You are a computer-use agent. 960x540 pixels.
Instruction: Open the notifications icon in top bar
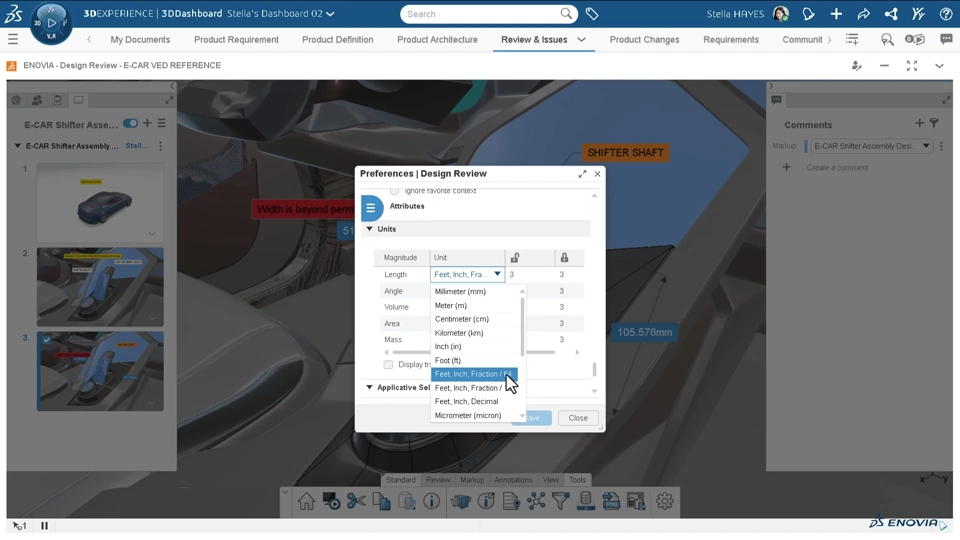tap(808, 13)
